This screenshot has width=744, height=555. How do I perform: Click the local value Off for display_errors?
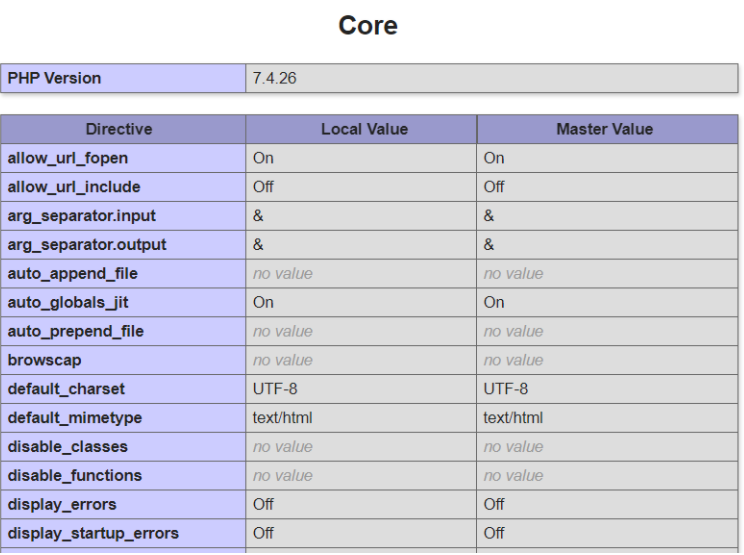tap(263, 505)
